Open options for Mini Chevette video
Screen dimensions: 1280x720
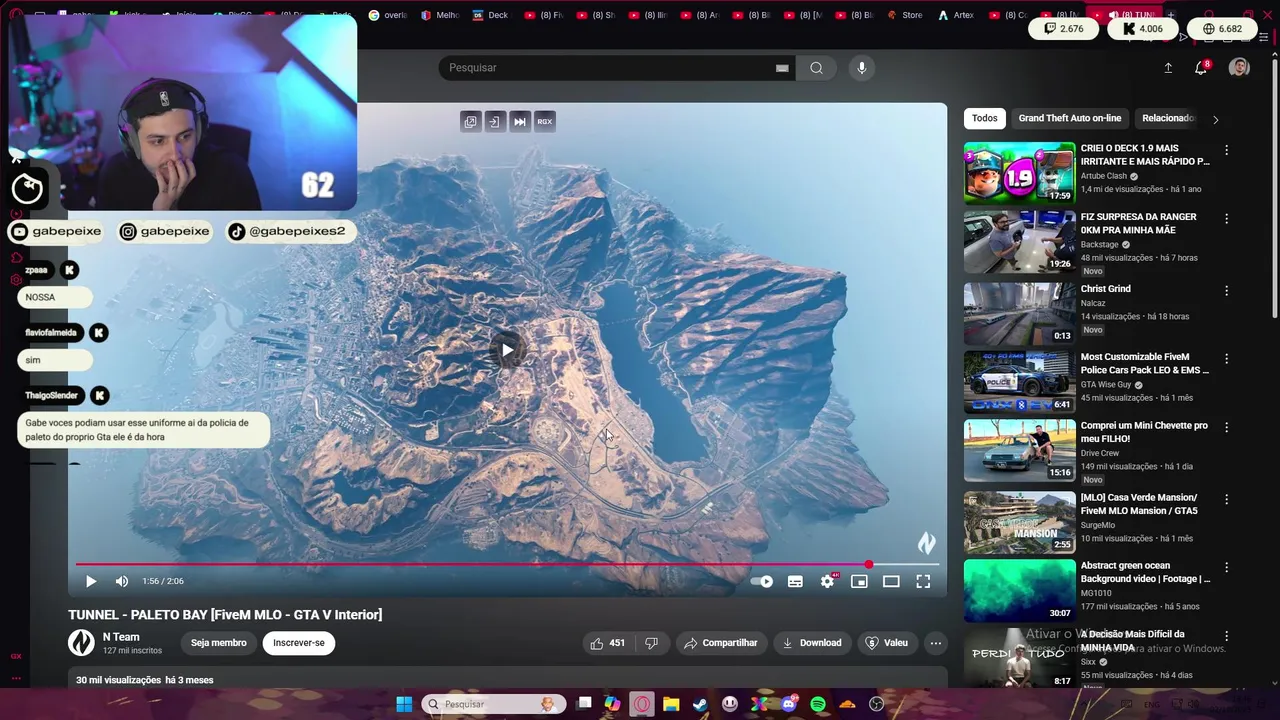pos(1227,427)
